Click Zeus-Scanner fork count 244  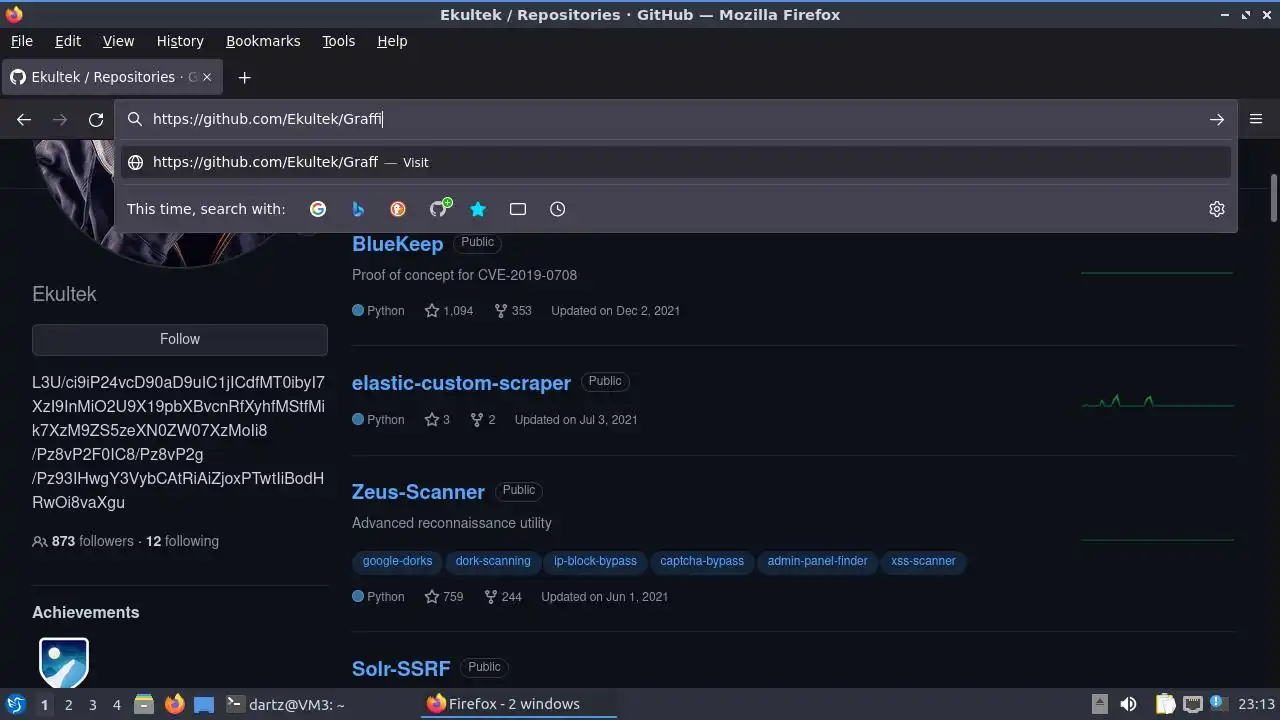[503, 597]
